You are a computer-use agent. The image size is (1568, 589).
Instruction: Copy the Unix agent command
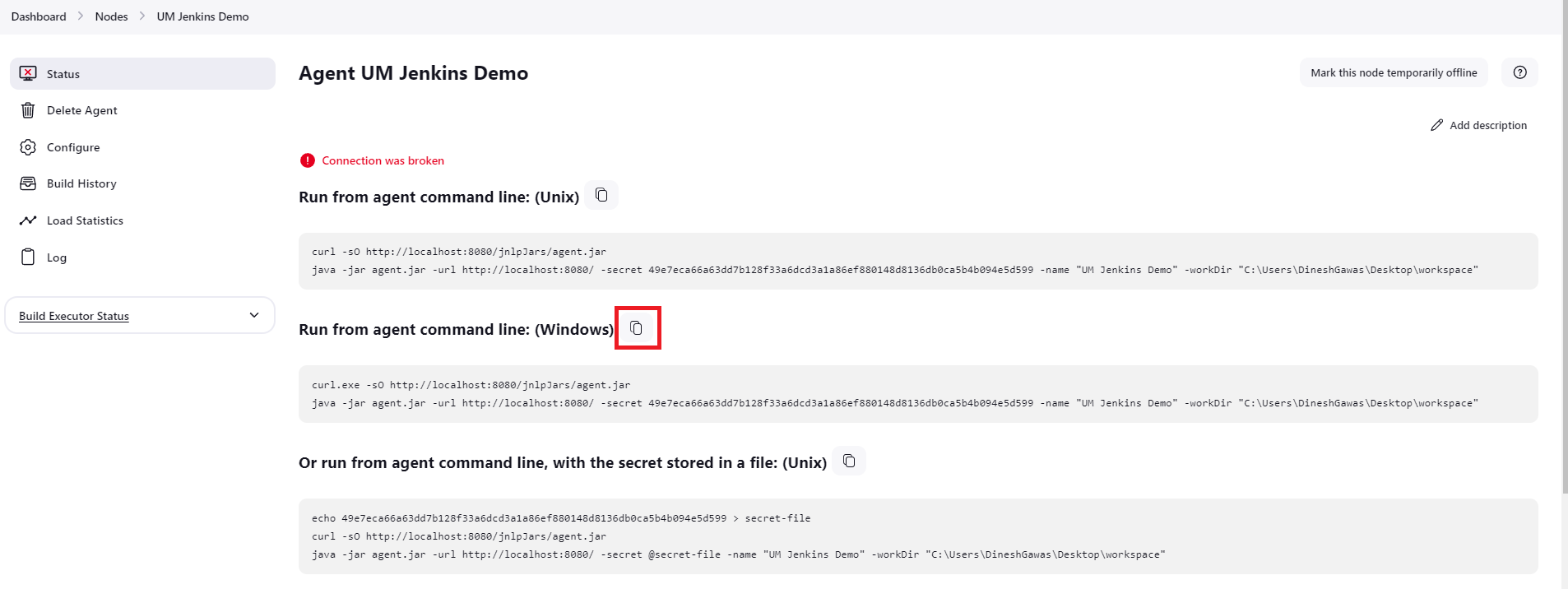tap(601, 195)
